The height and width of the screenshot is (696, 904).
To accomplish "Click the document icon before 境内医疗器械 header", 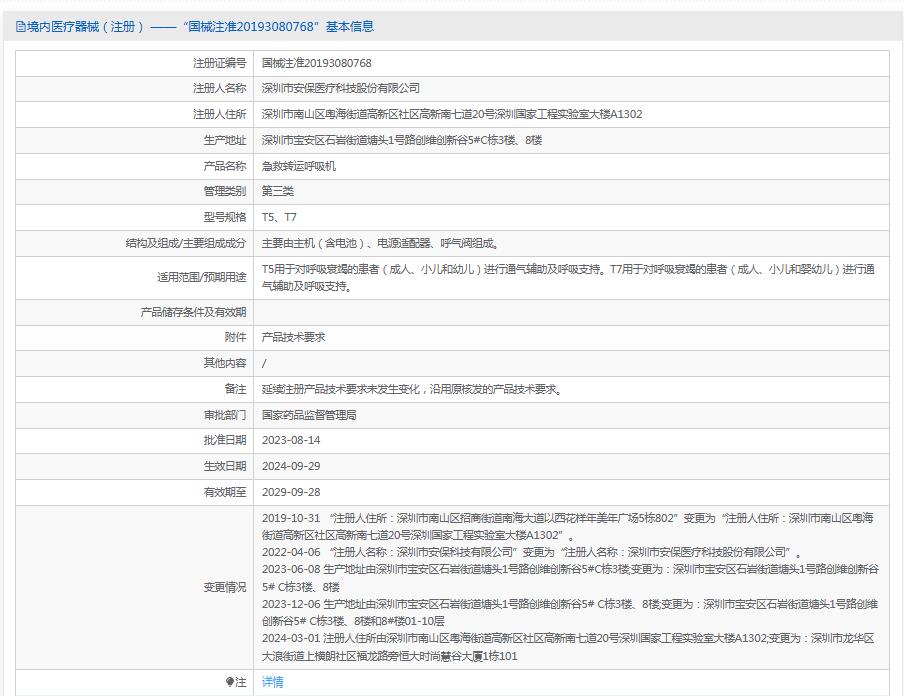I will pyautogui.click(x=19, y=28).
